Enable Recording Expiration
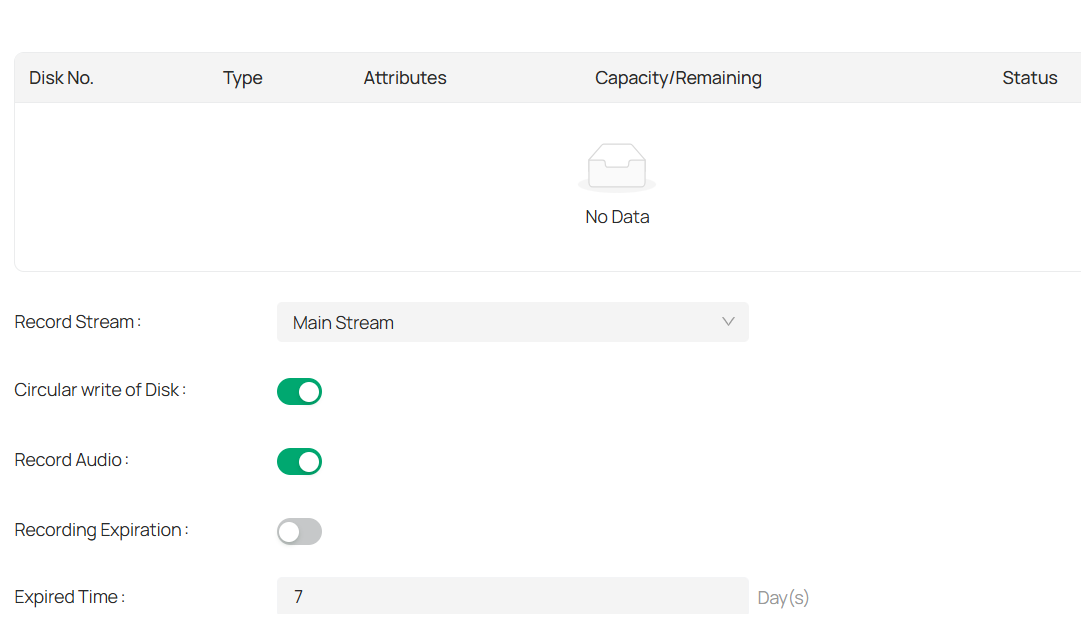This screenshot has height=627, width=1081. pyautogui.click(x=299, y=531)
